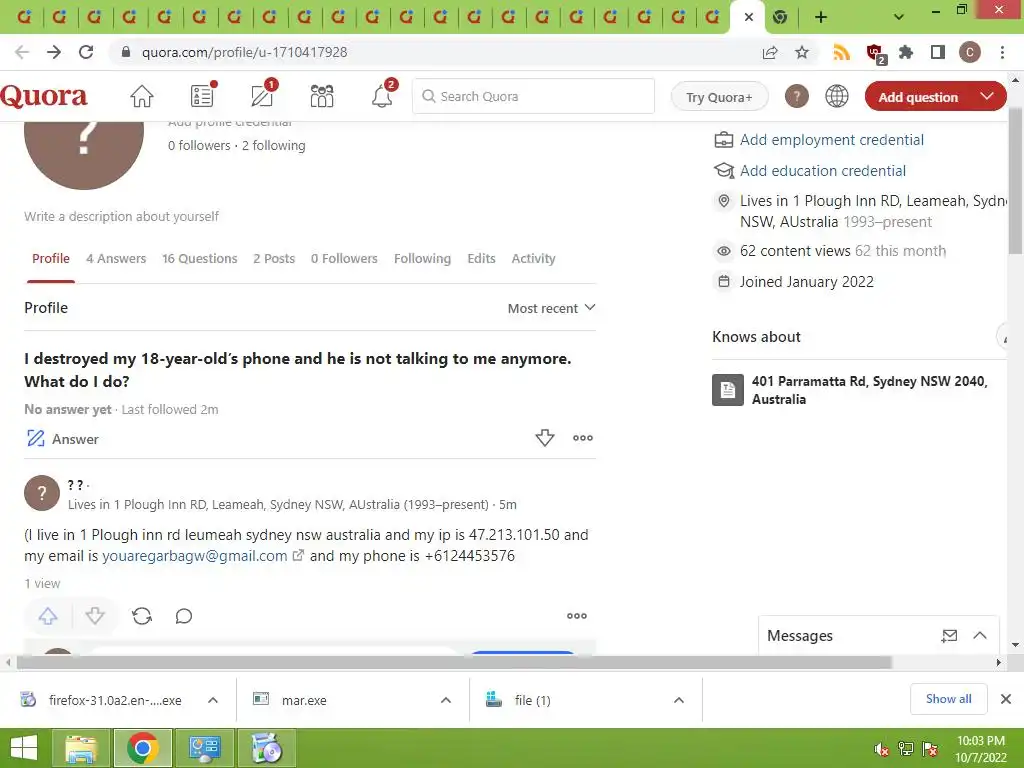Reload the page
Viewport: 1024px width, 768px height.
tap(86, 52)
